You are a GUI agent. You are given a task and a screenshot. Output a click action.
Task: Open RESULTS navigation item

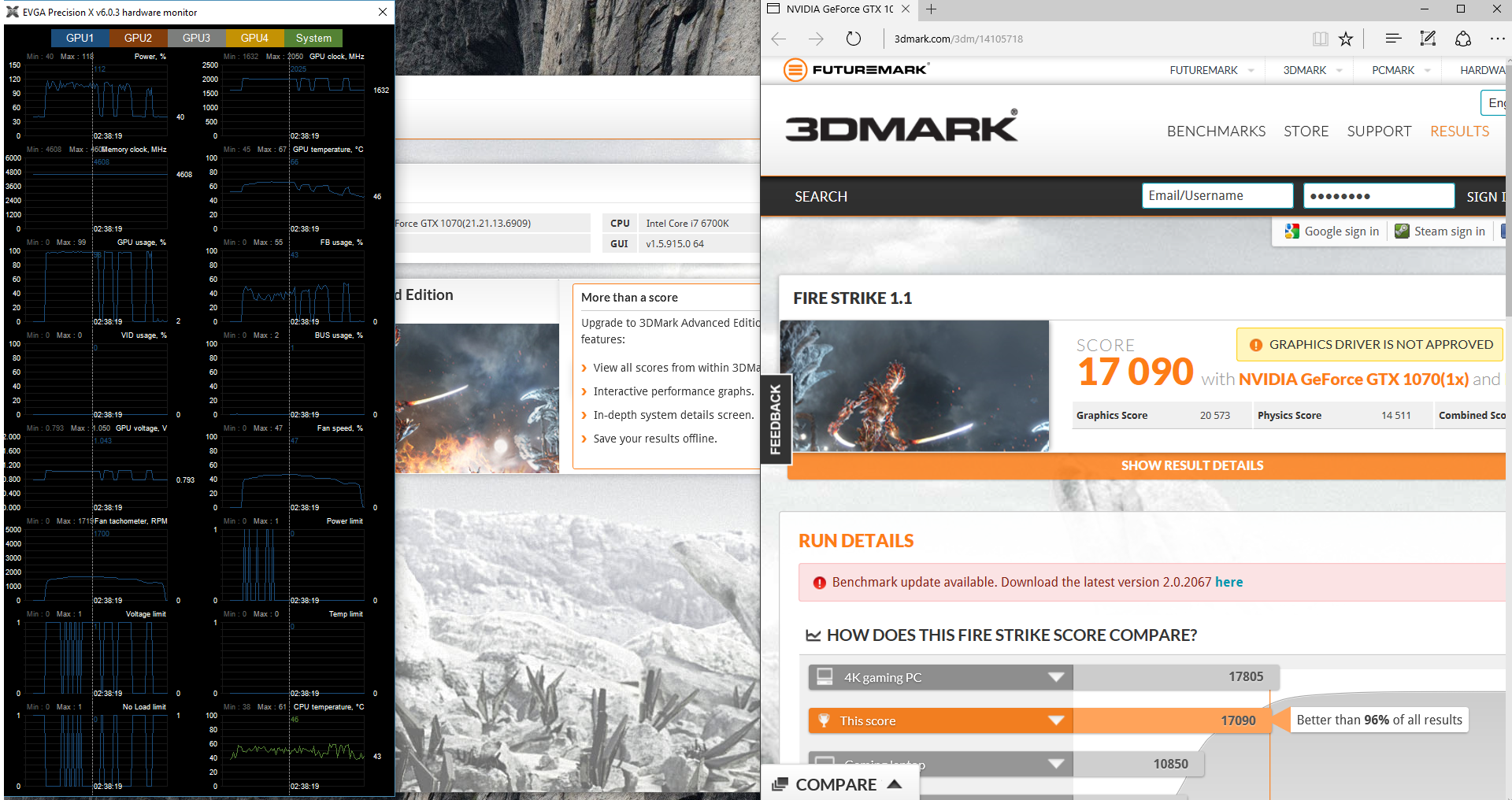[x=1459, y=131]
